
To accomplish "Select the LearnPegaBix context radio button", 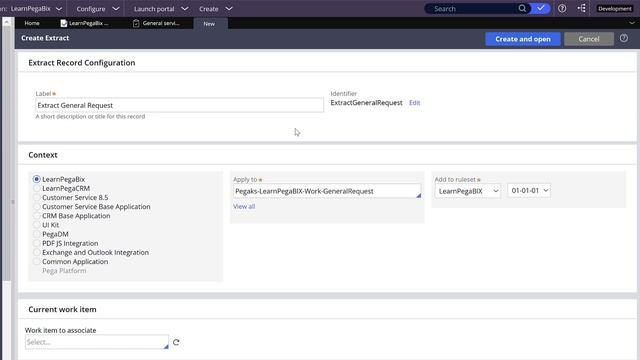I will point(36,179).
